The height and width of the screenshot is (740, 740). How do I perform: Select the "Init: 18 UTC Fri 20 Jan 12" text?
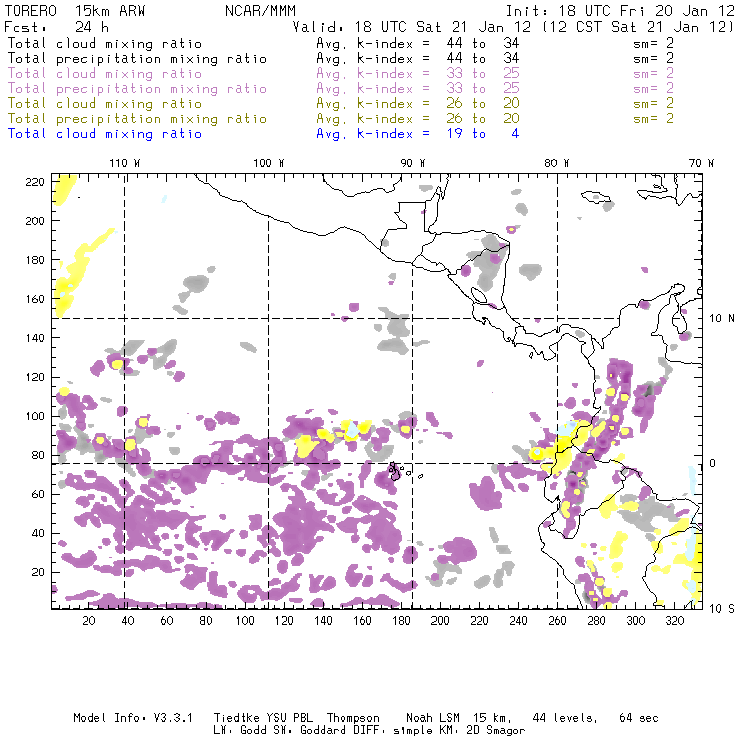tap(620, 11)
